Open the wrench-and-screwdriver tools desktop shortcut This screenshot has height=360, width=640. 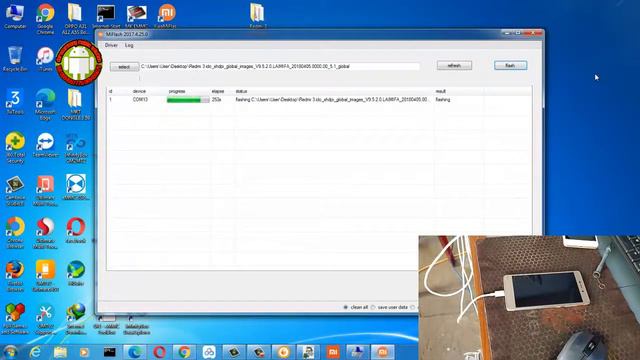click(x=45, y=319)
